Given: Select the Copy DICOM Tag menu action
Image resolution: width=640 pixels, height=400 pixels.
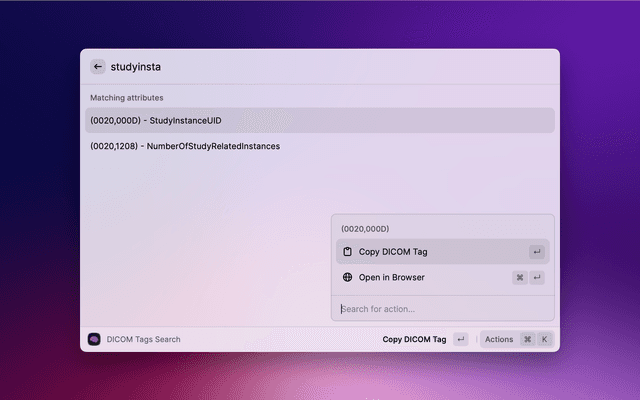Looking at the screenshot, I should pyautogui.click(x=393, y=252).
